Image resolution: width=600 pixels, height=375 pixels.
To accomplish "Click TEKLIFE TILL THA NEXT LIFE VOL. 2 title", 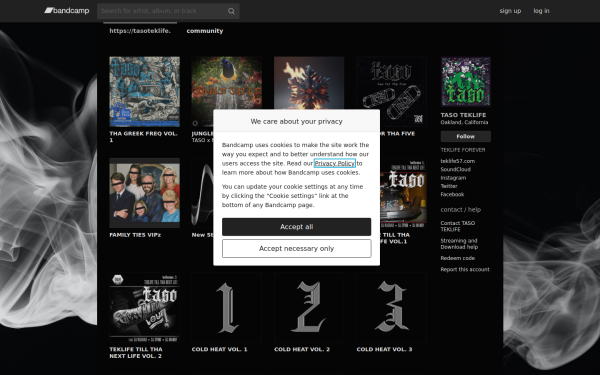I will click(x=136, y=352).
